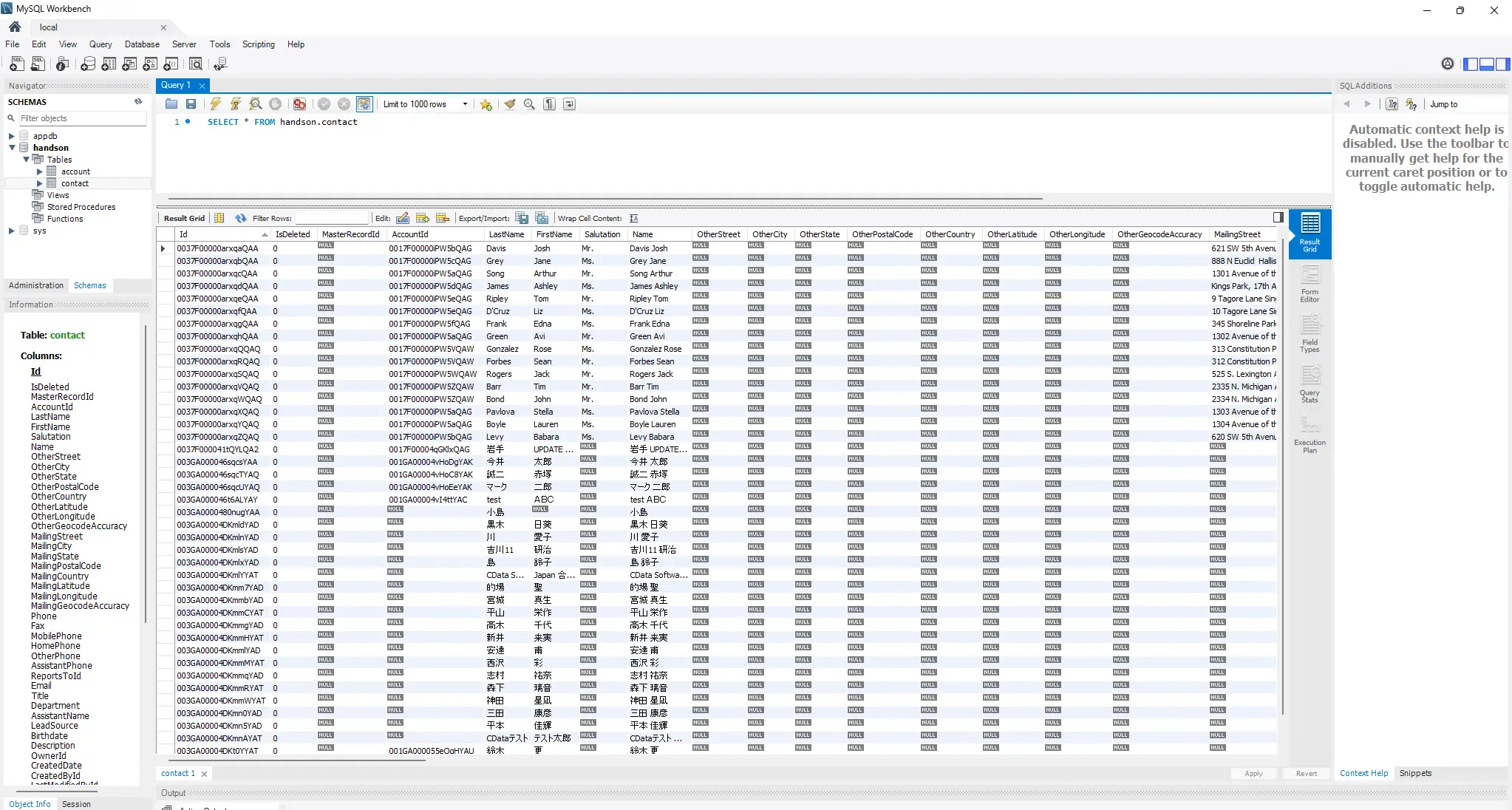Open the schema inspector toolbar icon
The image size is (1512, 810).
click(63, 64)
